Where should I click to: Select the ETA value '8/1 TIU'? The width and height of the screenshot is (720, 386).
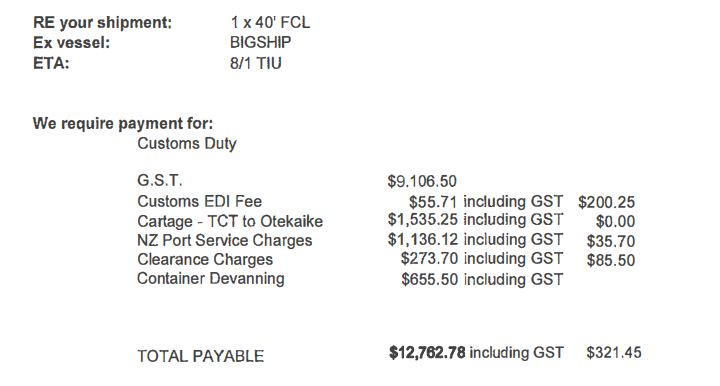tap(256, 63)
